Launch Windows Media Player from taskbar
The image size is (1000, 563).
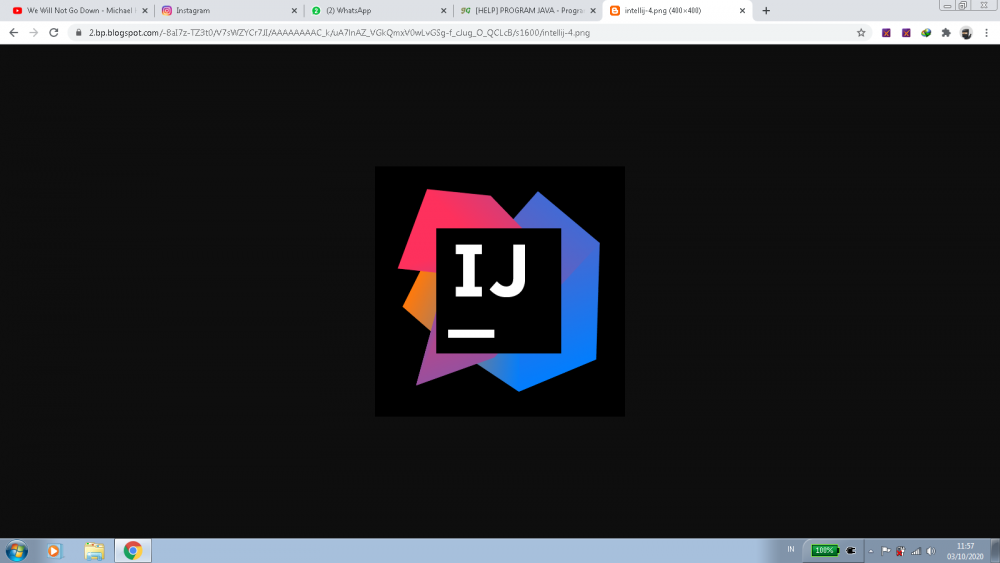(54, 550)
